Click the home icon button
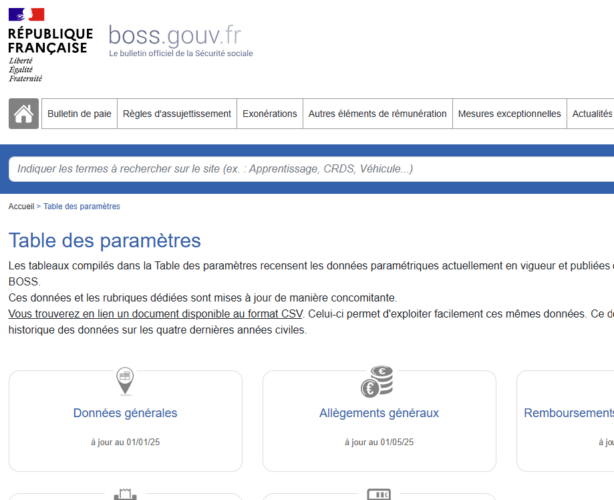The height and width of the screenshot is (500, 614). pos(23,114)
